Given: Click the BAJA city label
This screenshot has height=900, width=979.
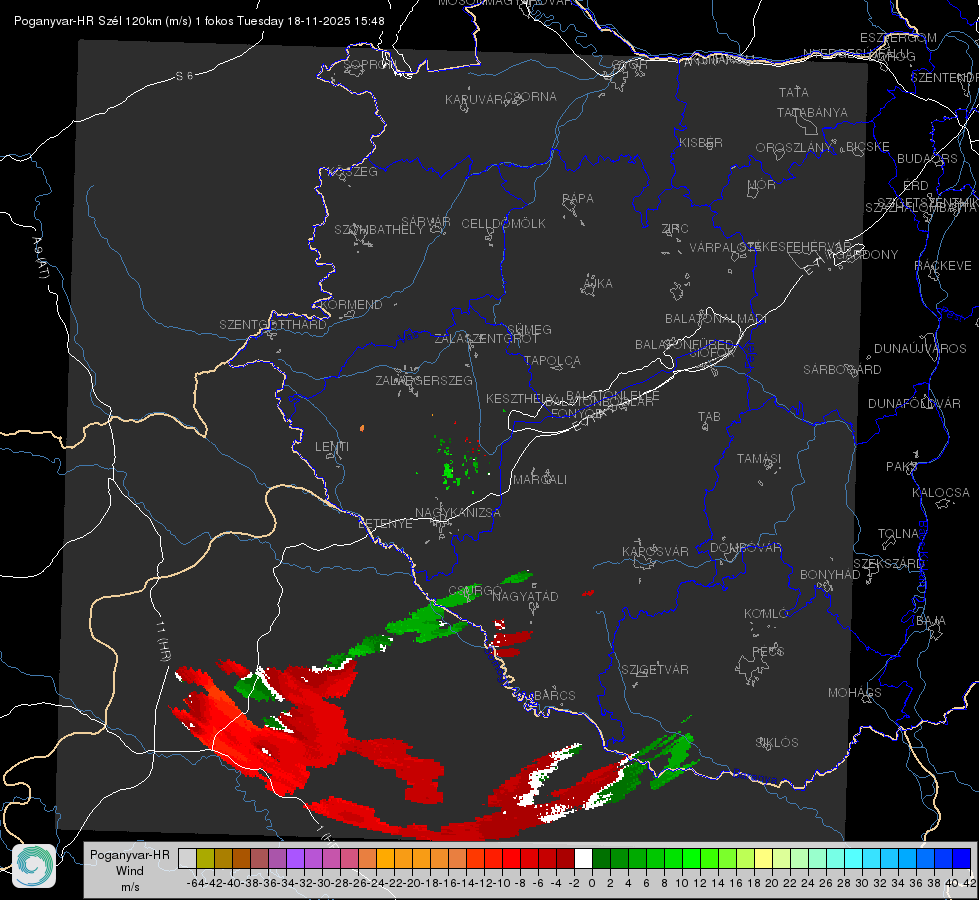Looking at the screenshot, I should tap(930, 621).
